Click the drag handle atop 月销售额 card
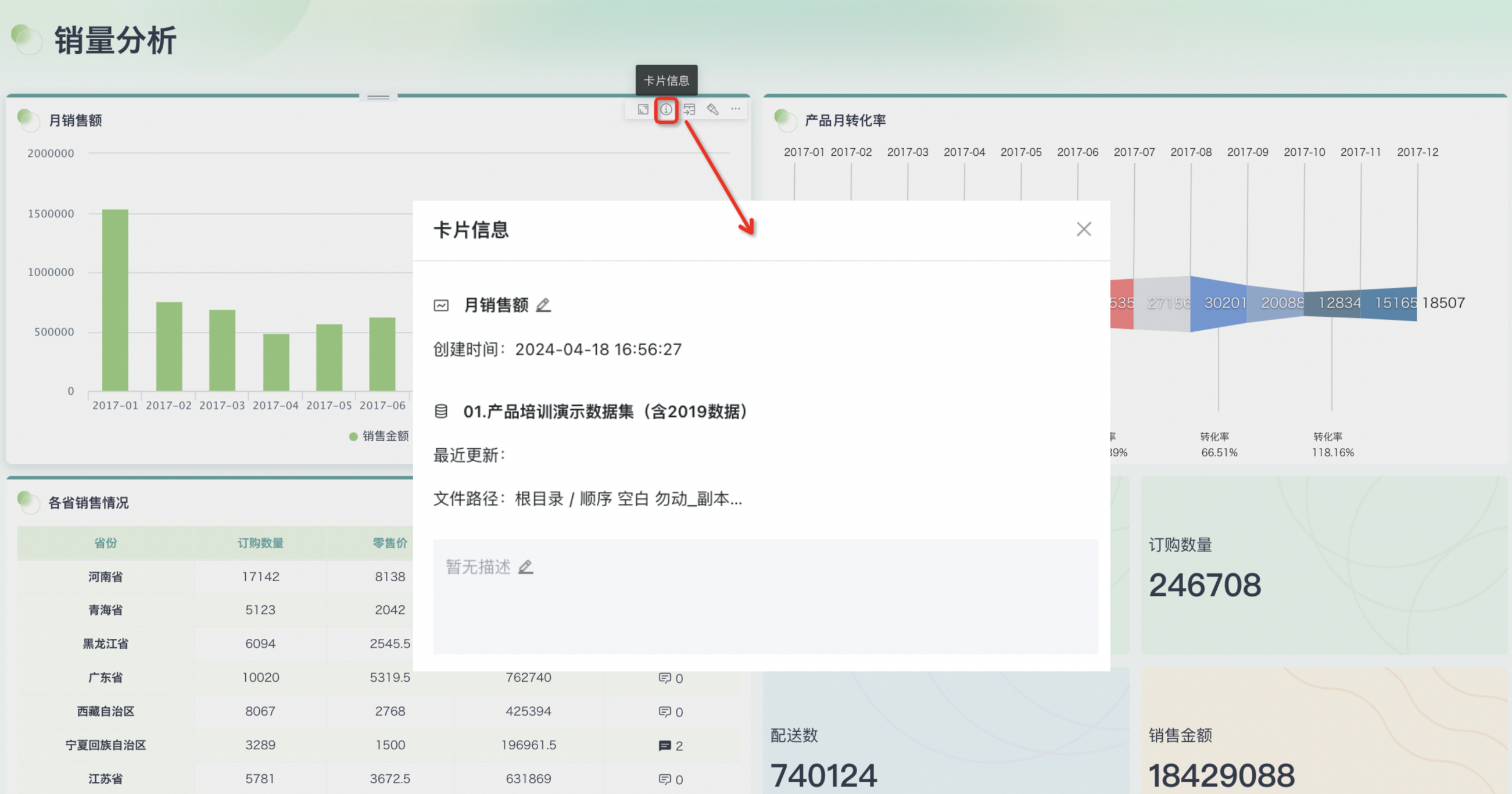The image size is (1512, 794). (x=378, y=97)
